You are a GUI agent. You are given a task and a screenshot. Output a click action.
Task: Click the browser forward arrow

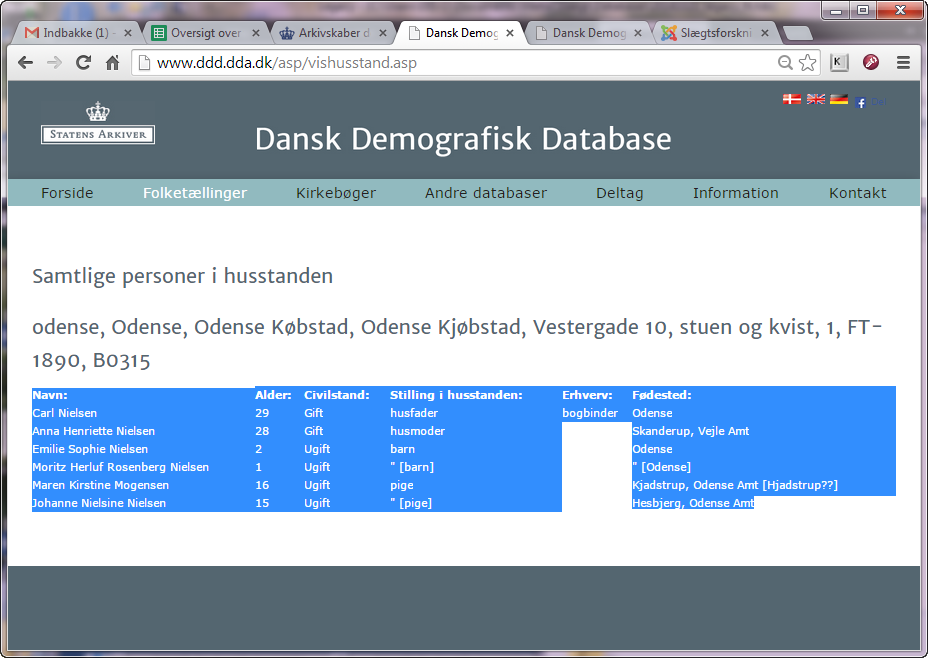[54, 63]
